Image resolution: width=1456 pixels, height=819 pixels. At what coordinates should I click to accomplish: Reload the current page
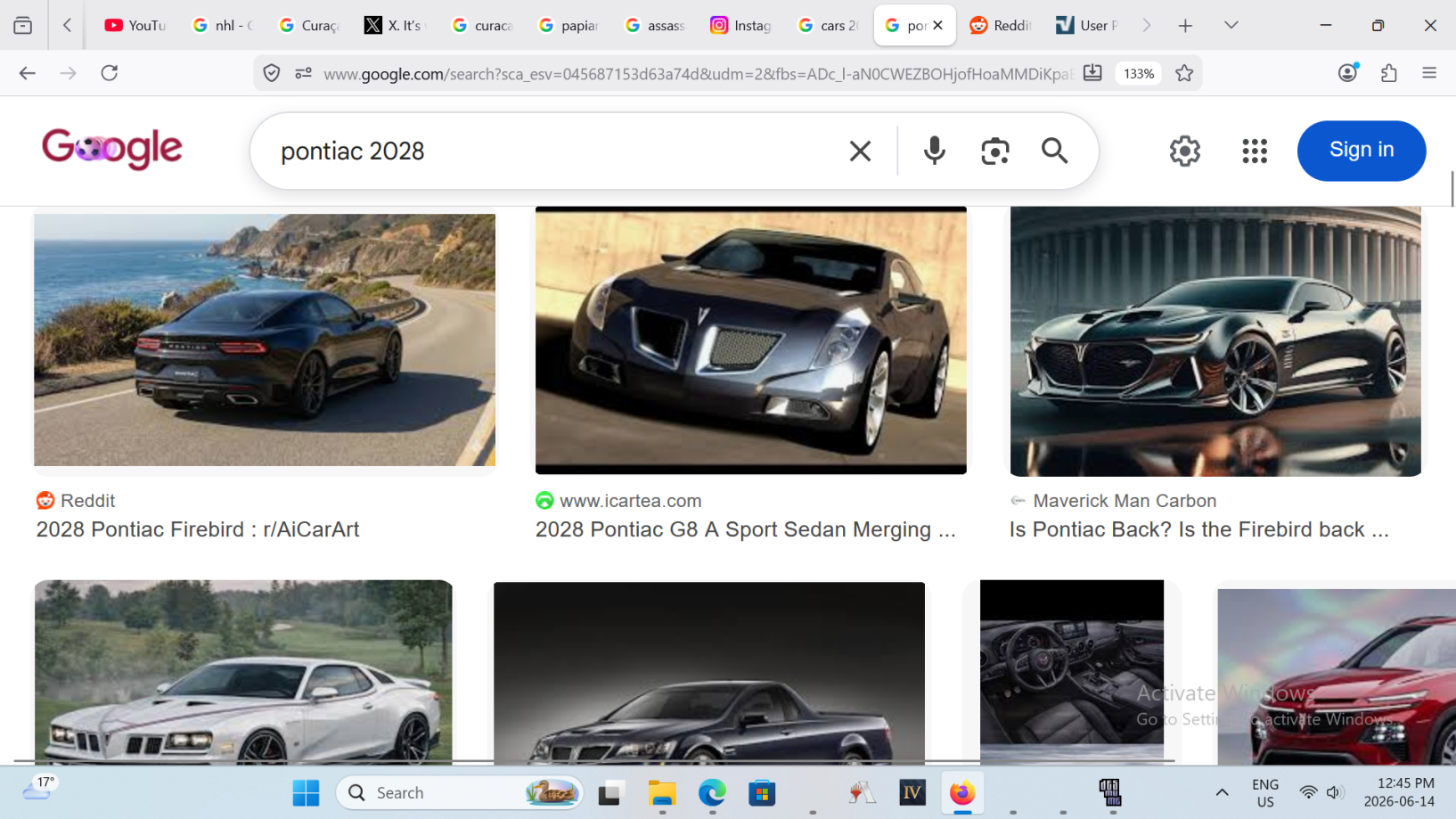(x=110, y=73)
